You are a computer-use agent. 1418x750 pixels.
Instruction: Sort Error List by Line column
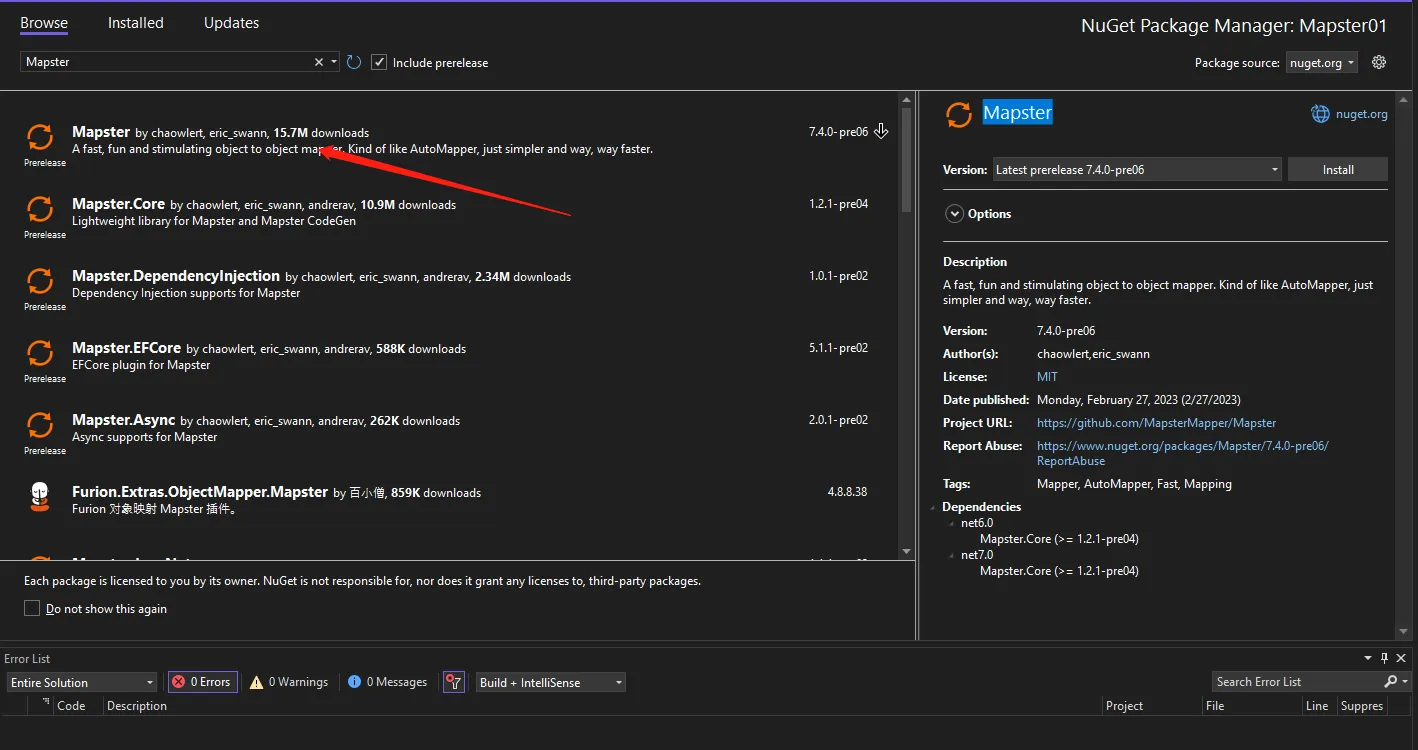click(1317, 706)
